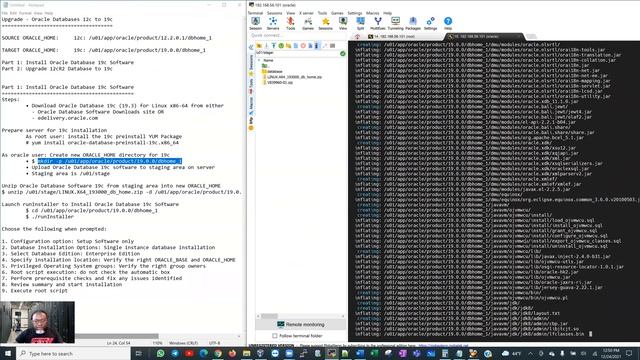The height and width of the screenshot is (360, 640).
Task: Select LINUX.X64_193000_db_home.zip file
Action: [292, 77]
